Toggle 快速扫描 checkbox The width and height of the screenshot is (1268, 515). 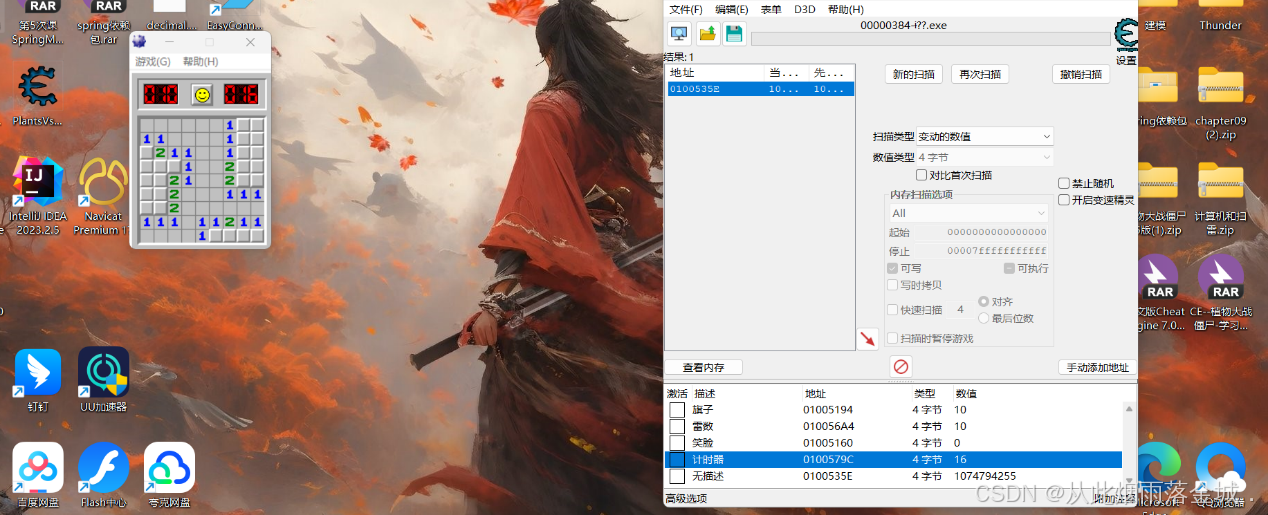pyautogui.click(x=892, y=310)
